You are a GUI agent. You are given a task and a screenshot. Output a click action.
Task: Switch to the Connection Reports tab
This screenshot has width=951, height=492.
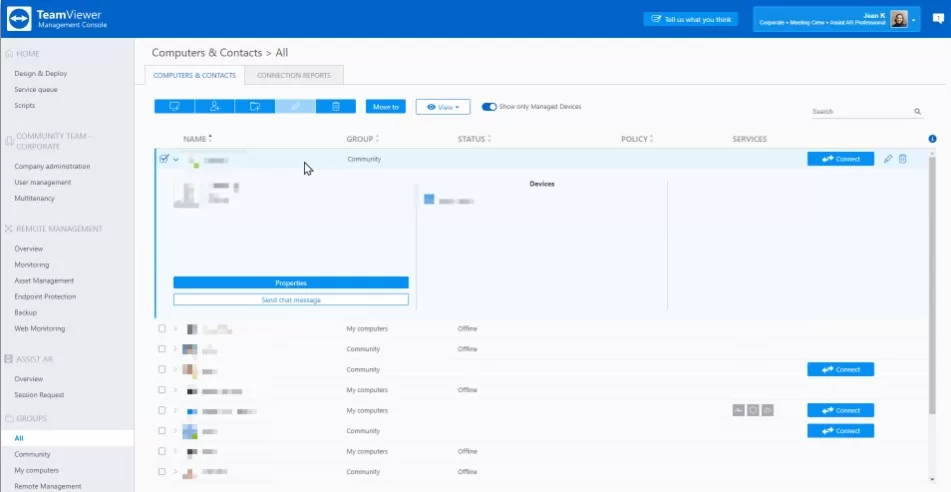point(294,75)
